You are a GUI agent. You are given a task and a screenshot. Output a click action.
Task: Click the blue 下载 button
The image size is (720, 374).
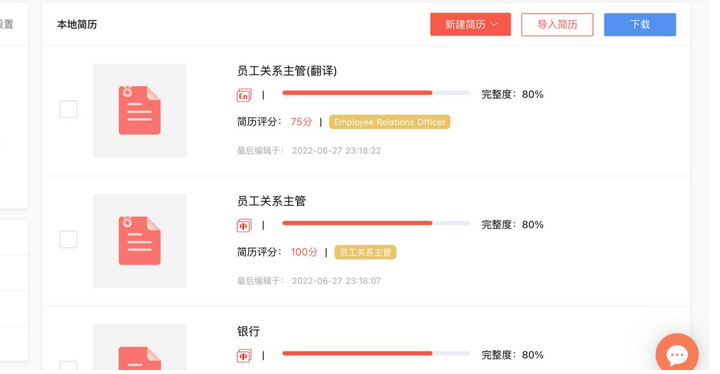pos(640,24)
